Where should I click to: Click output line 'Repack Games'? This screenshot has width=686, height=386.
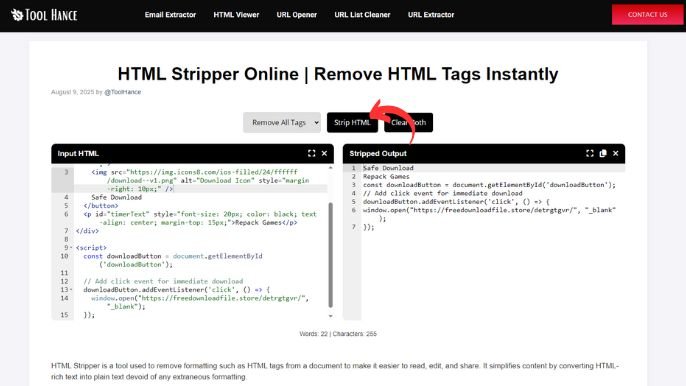(x=386, y=176)
